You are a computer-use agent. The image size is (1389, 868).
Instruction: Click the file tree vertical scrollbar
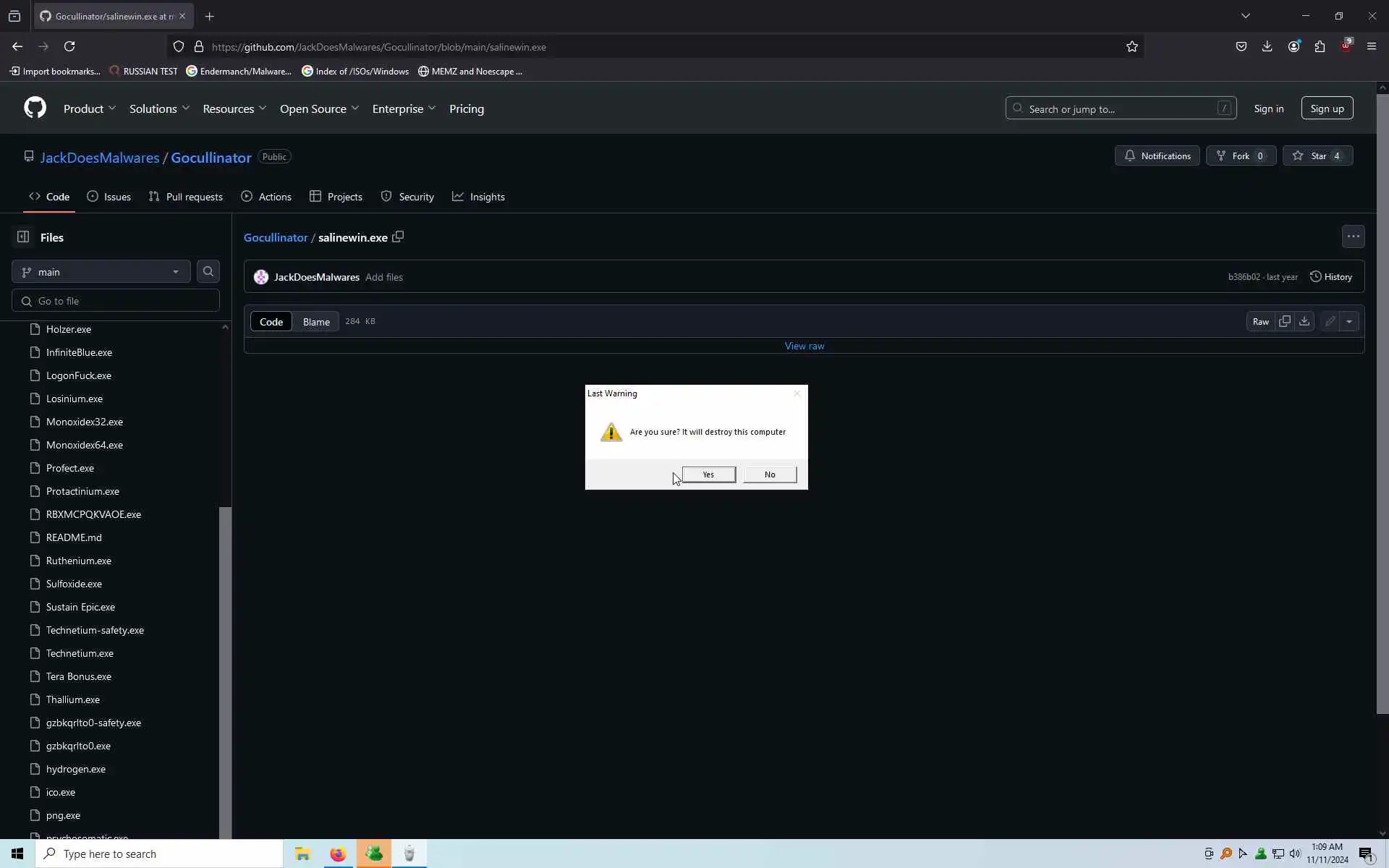tap(225, 651)
